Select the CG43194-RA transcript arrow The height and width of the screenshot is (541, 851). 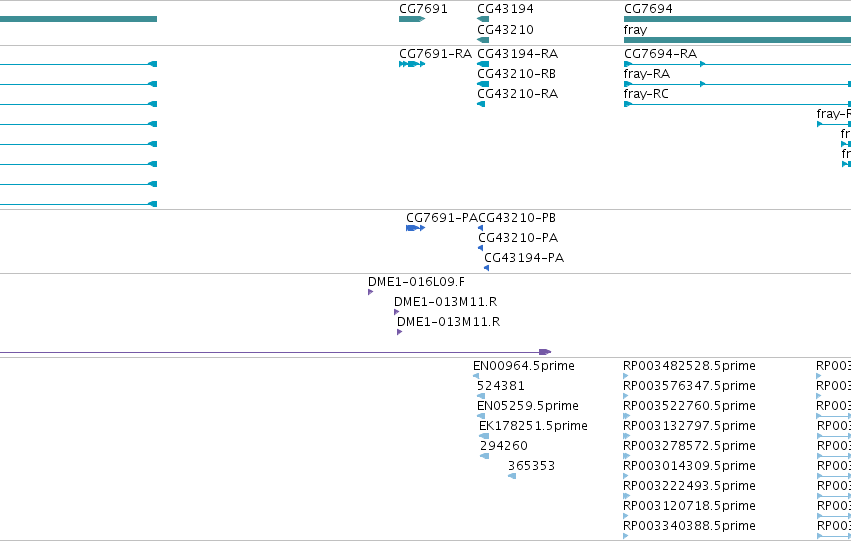click(482, 64)
